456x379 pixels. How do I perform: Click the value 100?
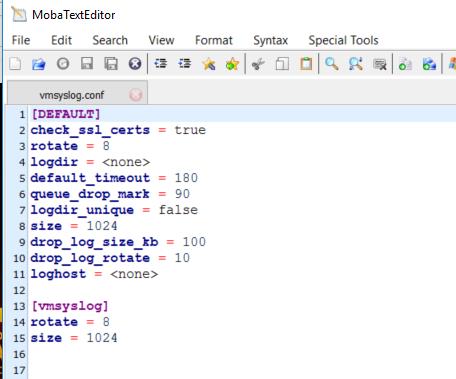[x=194, y=242]
